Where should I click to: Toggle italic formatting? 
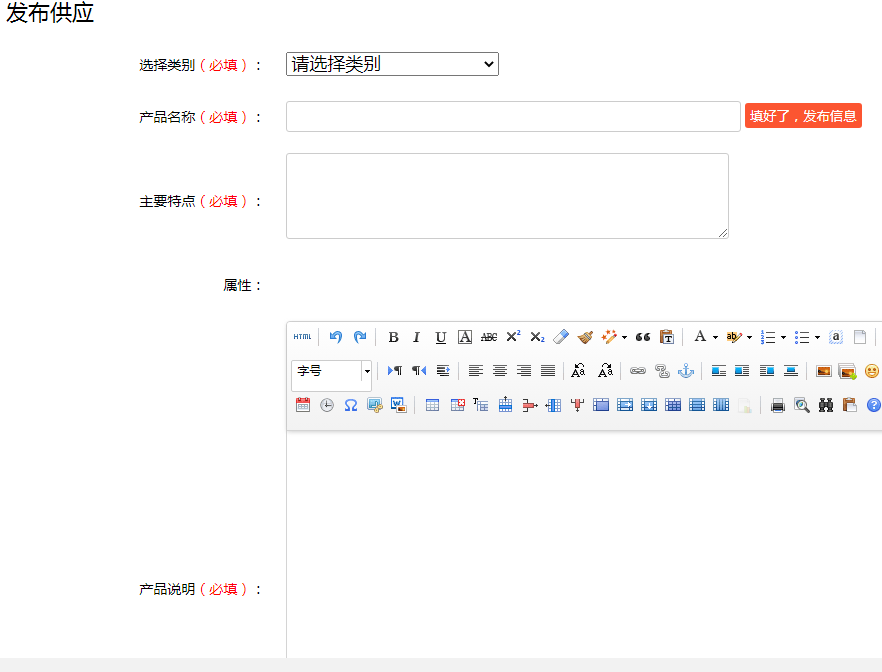(x=417, y=337)
